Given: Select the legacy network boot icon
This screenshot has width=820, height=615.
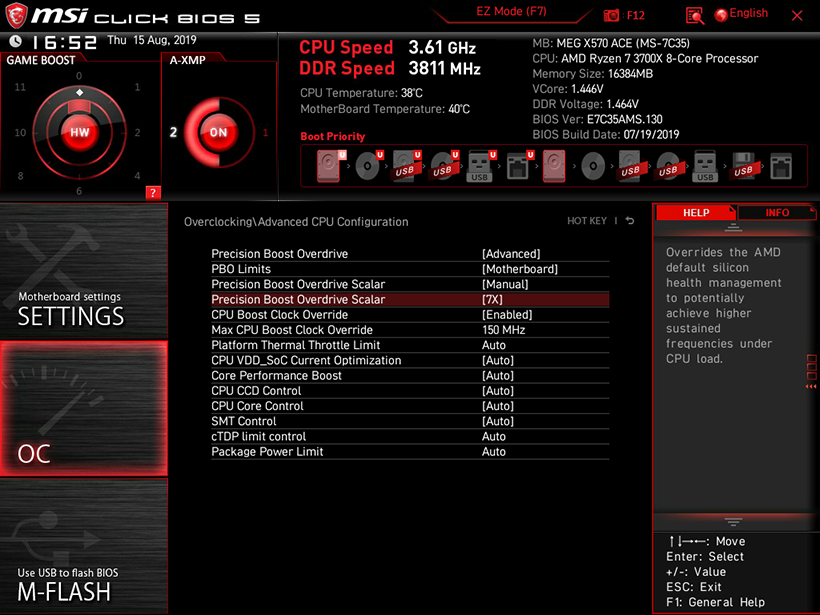Looking at the screenshot, I should click(781, 166).
